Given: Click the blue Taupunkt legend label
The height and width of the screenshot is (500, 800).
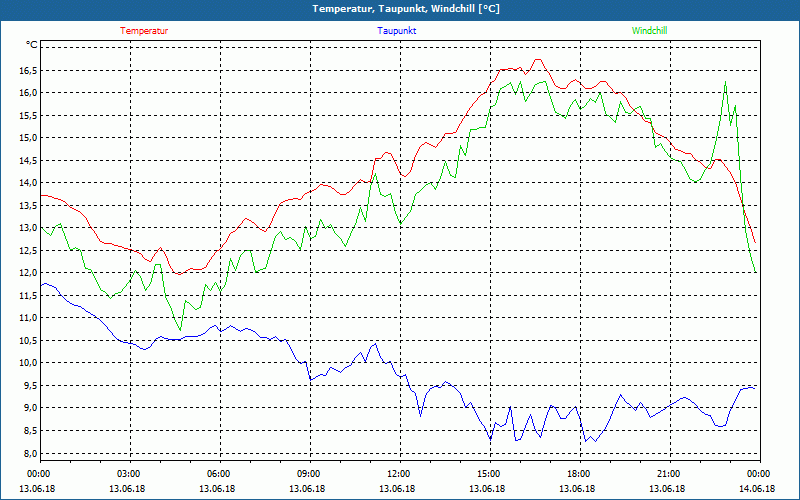Looking at the screenshot, I should [x=396, y=31].
